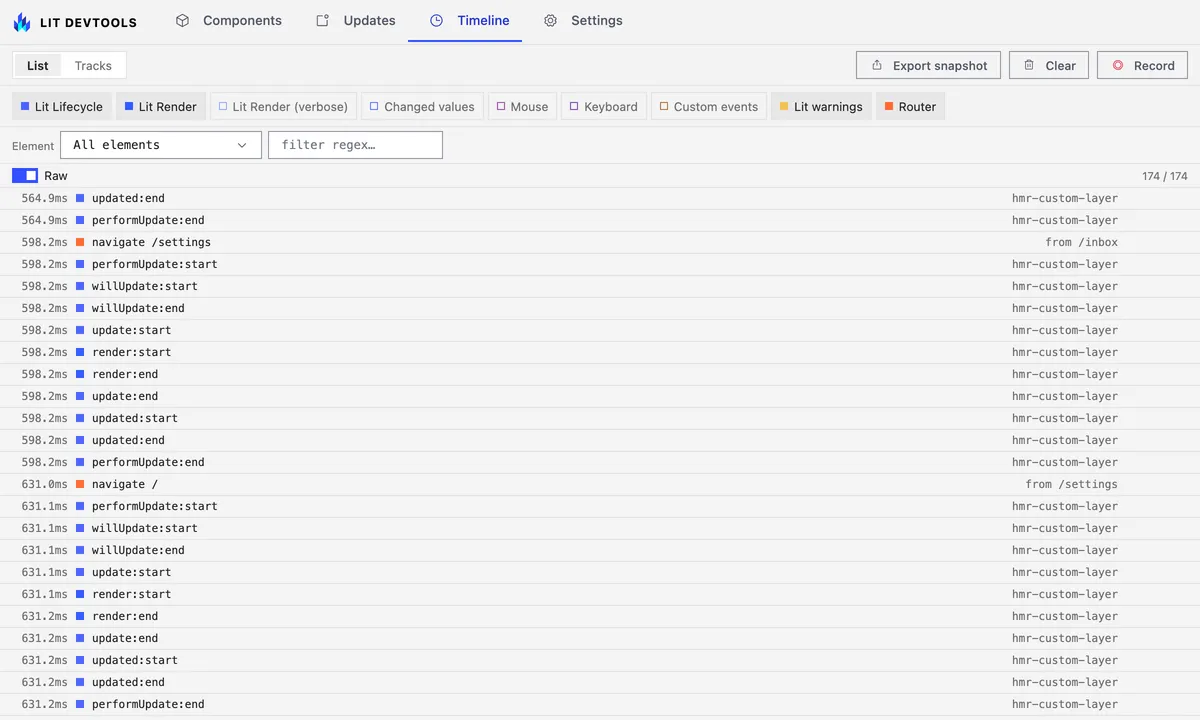Open the All elements dropdown

tap(161, 145)
